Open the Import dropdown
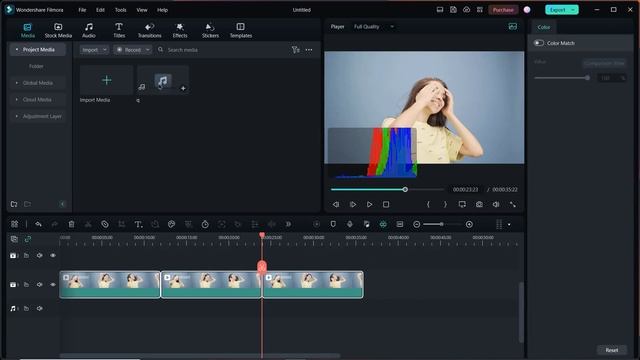Image resolution: width=640 pixels, height=360 pixels. (x=94, y=50)
